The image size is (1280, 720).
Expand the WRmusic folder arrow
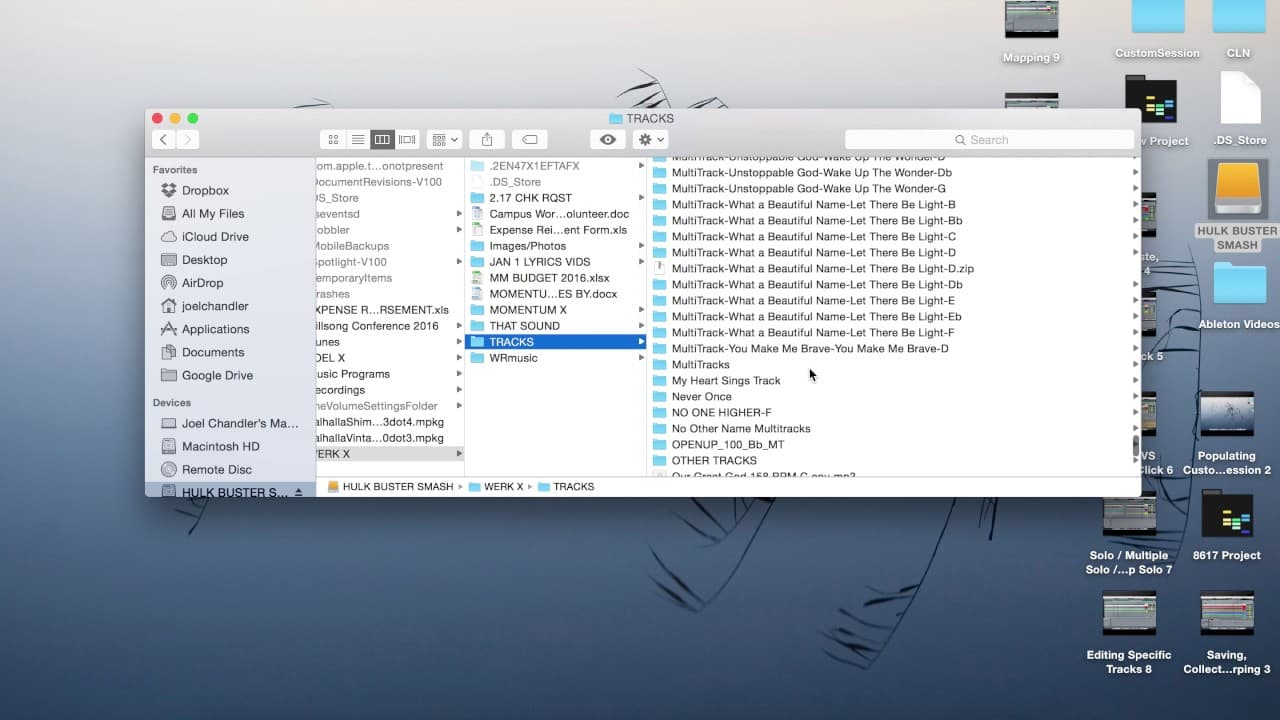click(641, 358)
